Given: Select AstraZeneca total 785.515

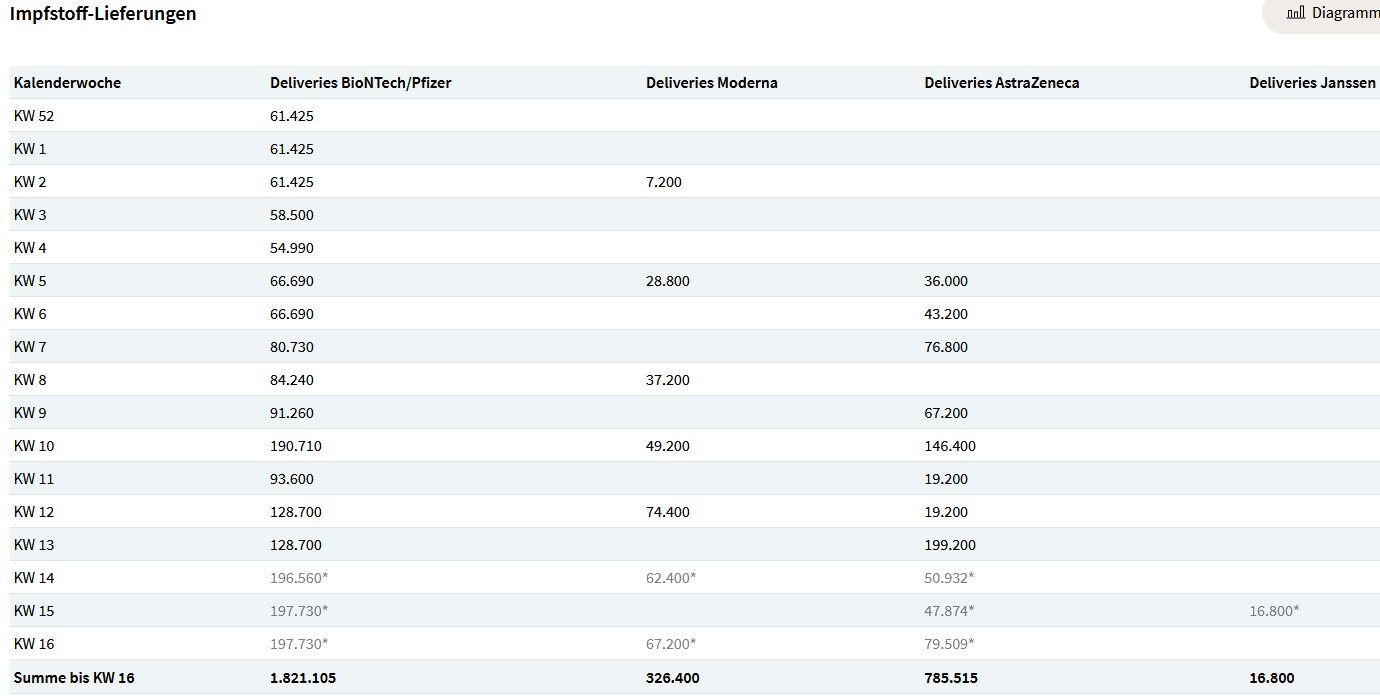Looking at the screenshot, I should [x=951, y=678].
